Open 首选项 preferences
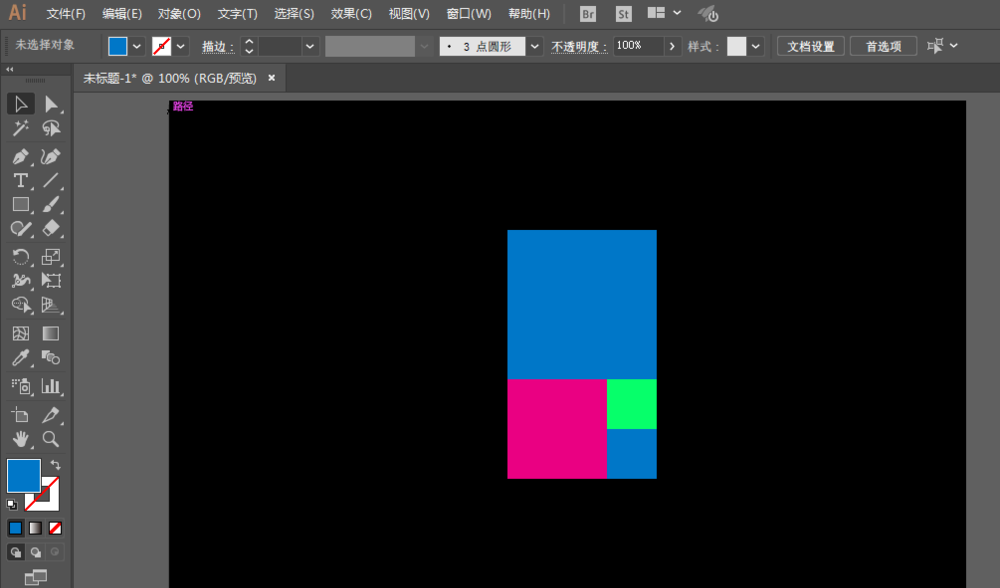This screenshot has height=588, width=1000. point(883,46)
